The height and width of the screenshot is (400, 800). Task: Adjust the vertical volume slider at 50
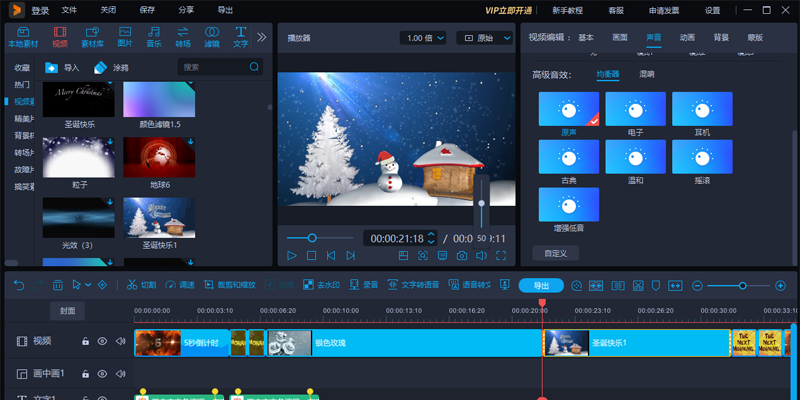tap(481, 206)
